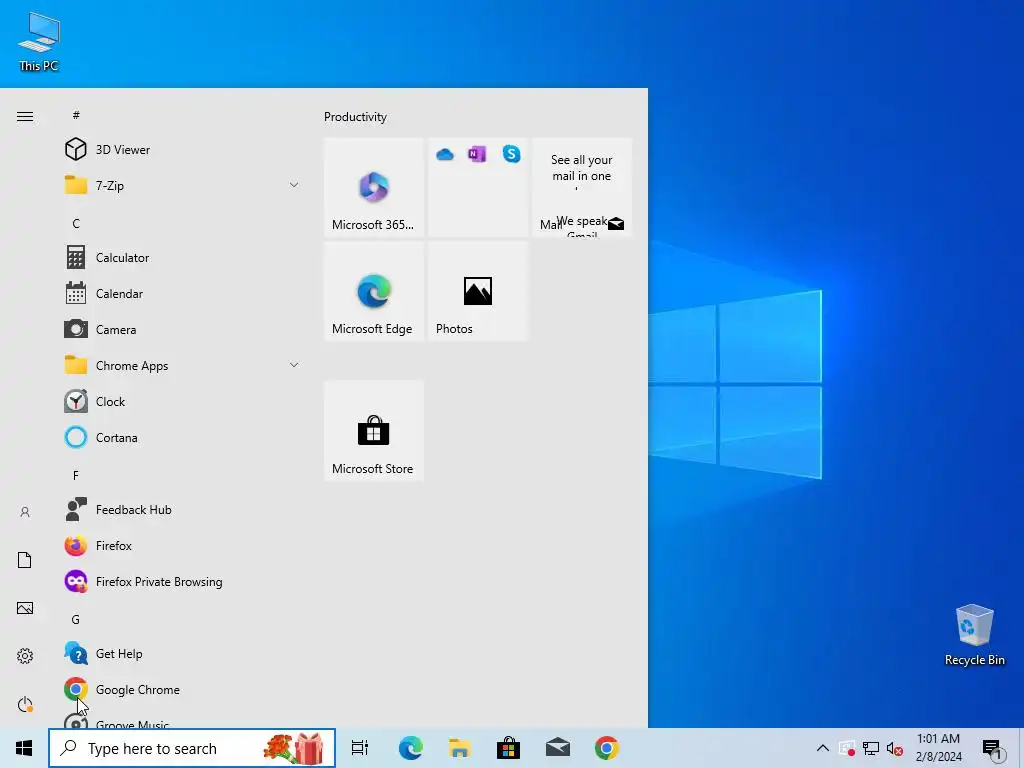Launch the Camera app

[182, 329]
